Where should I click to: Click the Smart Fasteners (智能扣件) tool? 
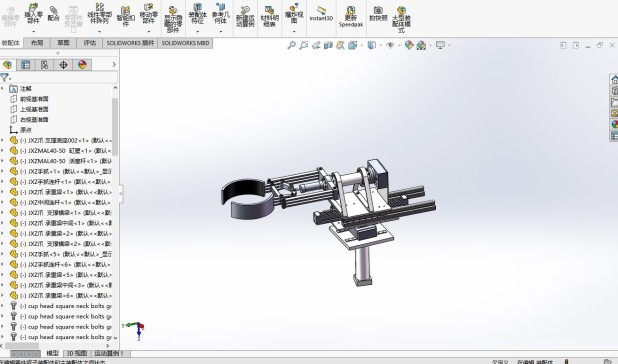click(125, 17)
